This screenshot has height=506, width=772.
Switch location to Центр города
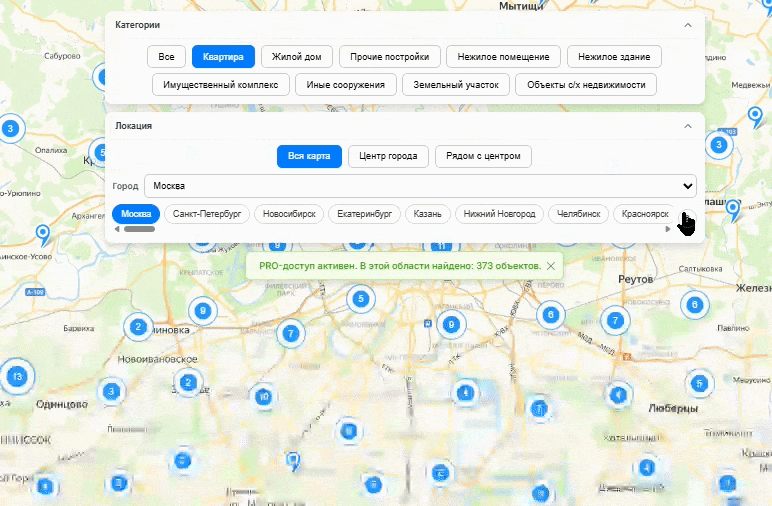click(388, 156)
